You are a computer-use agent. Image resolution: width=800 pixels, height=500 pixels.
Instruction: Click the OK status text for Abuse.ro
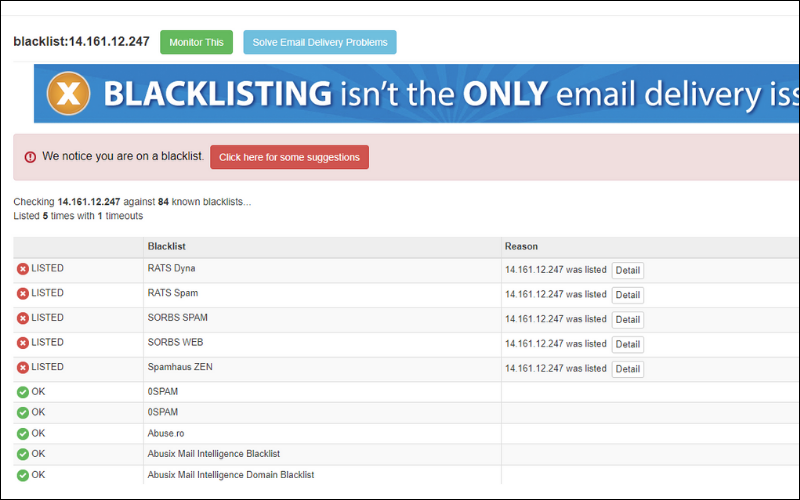click(x=38, y=433)
